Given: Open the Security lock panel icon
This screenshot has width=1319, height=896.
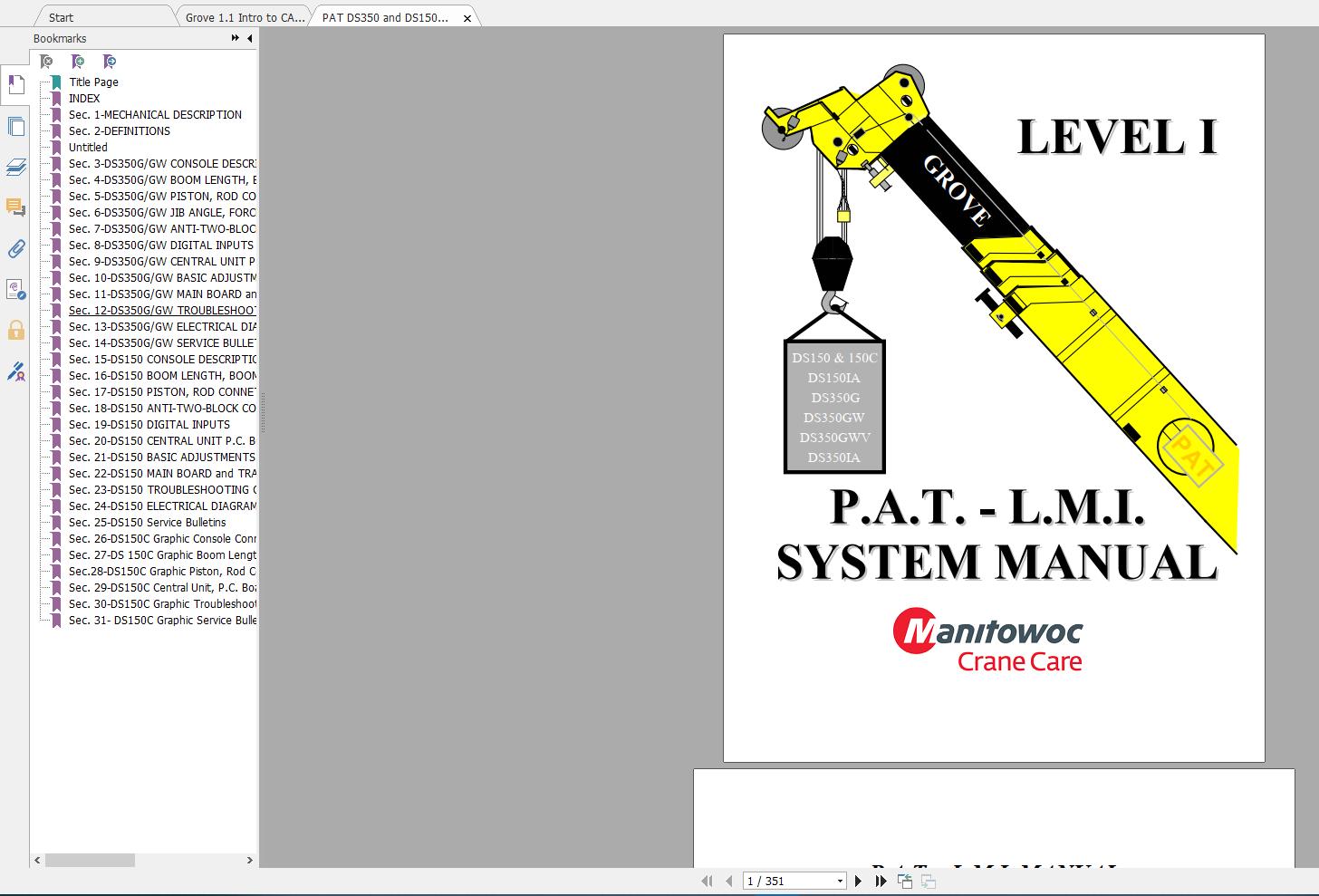Looking at the screenshot, I should tap(15, 330).
